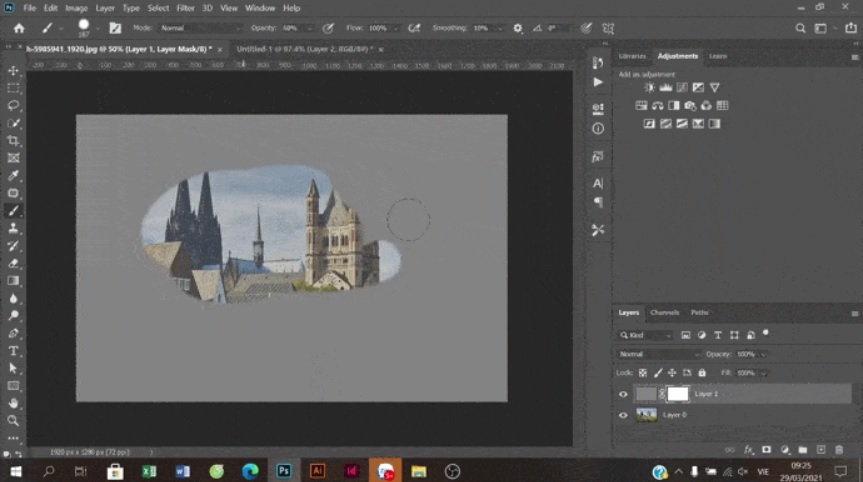This screenshot has width=863, height=482.
Task: Select the Eyedropper tool
Action: point(14,175)
